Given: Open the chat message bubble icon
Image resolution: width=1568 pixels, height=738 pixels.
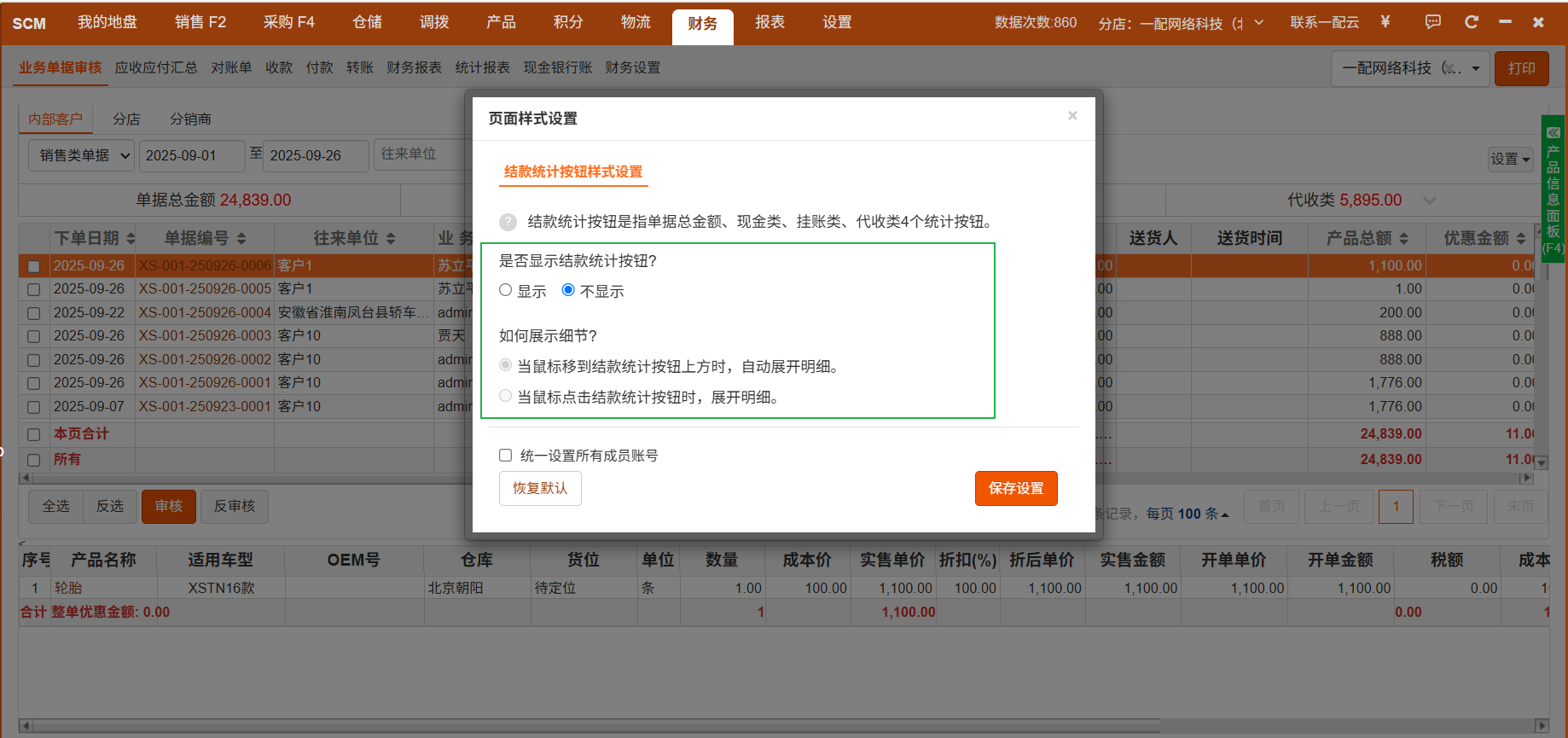Looking at the screenshot, I should point(1433,22).
